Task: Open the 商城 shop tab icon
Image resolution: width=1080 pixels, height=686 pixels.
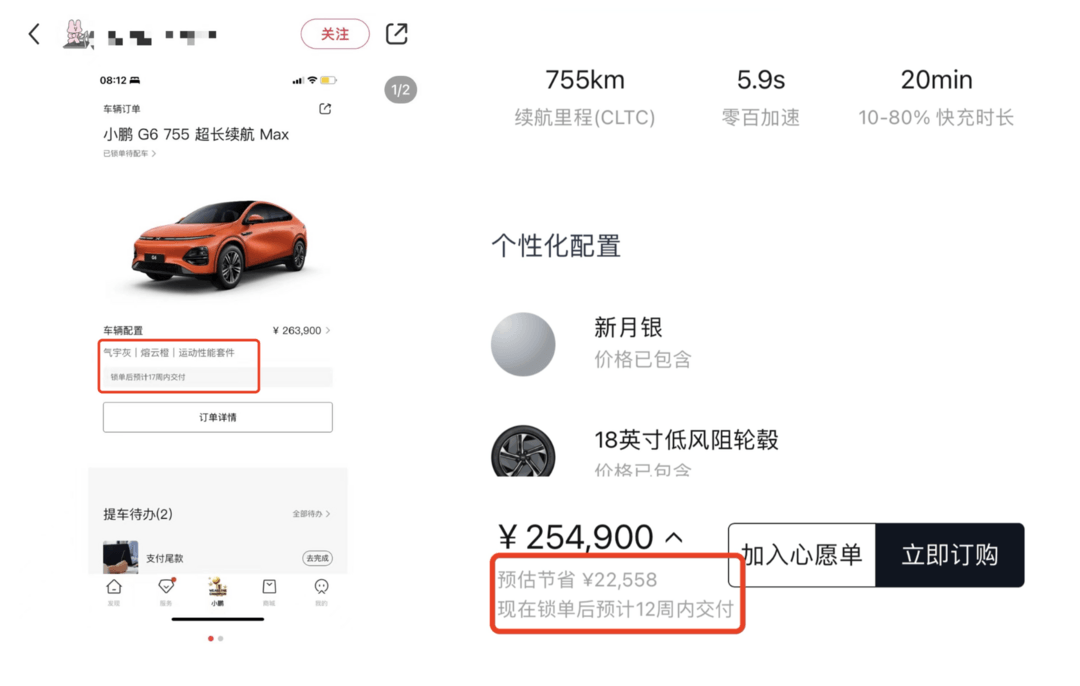Action: pyautogui.click(x=269, y=587)
